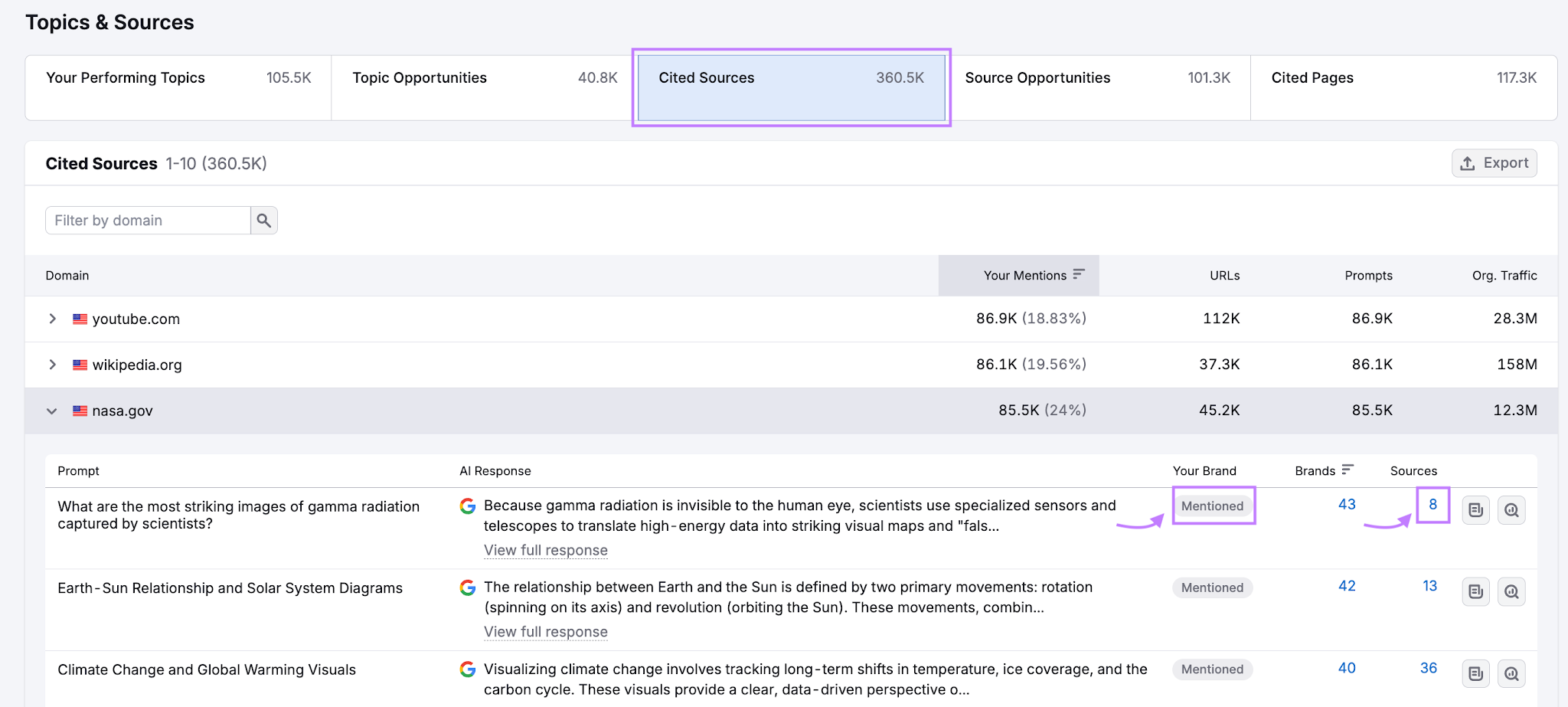Click the 8 sources link on the gamma radiation row
The width and height of the screenshot is (1568, 707).
click(x=1432, y=506)
